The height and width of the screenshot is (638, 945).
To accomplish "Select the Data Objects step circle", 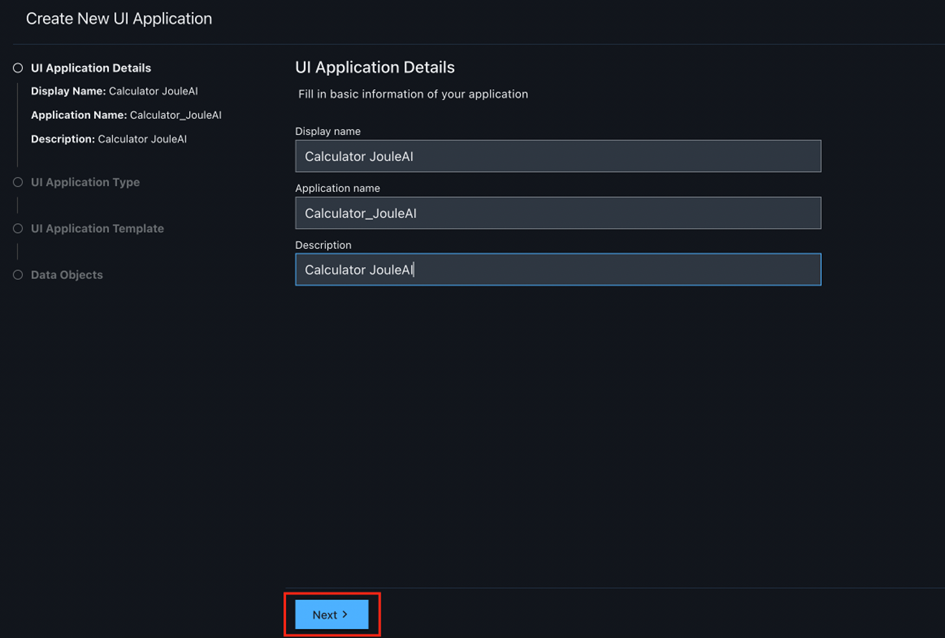I will (x=18, y=274).
